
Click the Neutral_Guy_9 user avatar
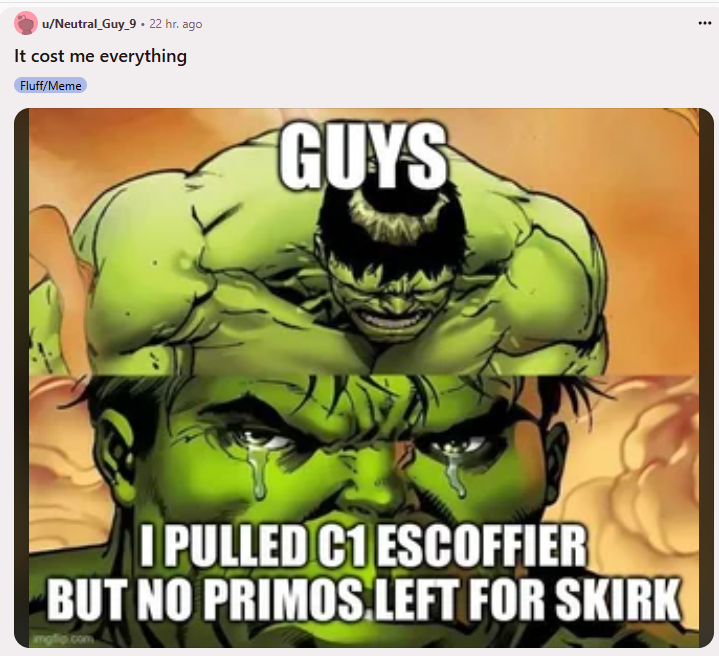click(x=26, y=23)
